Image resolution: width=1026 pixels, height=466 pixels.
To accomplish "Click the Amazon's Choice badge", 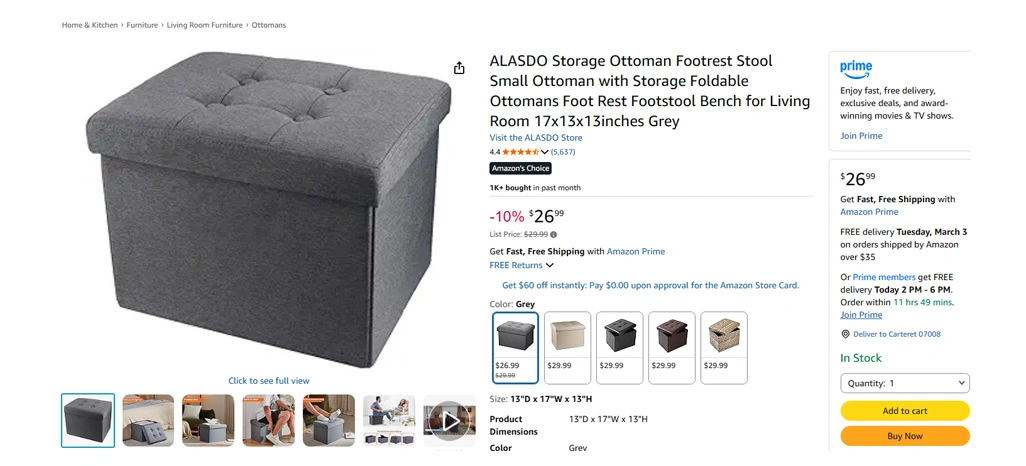I will tap(520, 168).
